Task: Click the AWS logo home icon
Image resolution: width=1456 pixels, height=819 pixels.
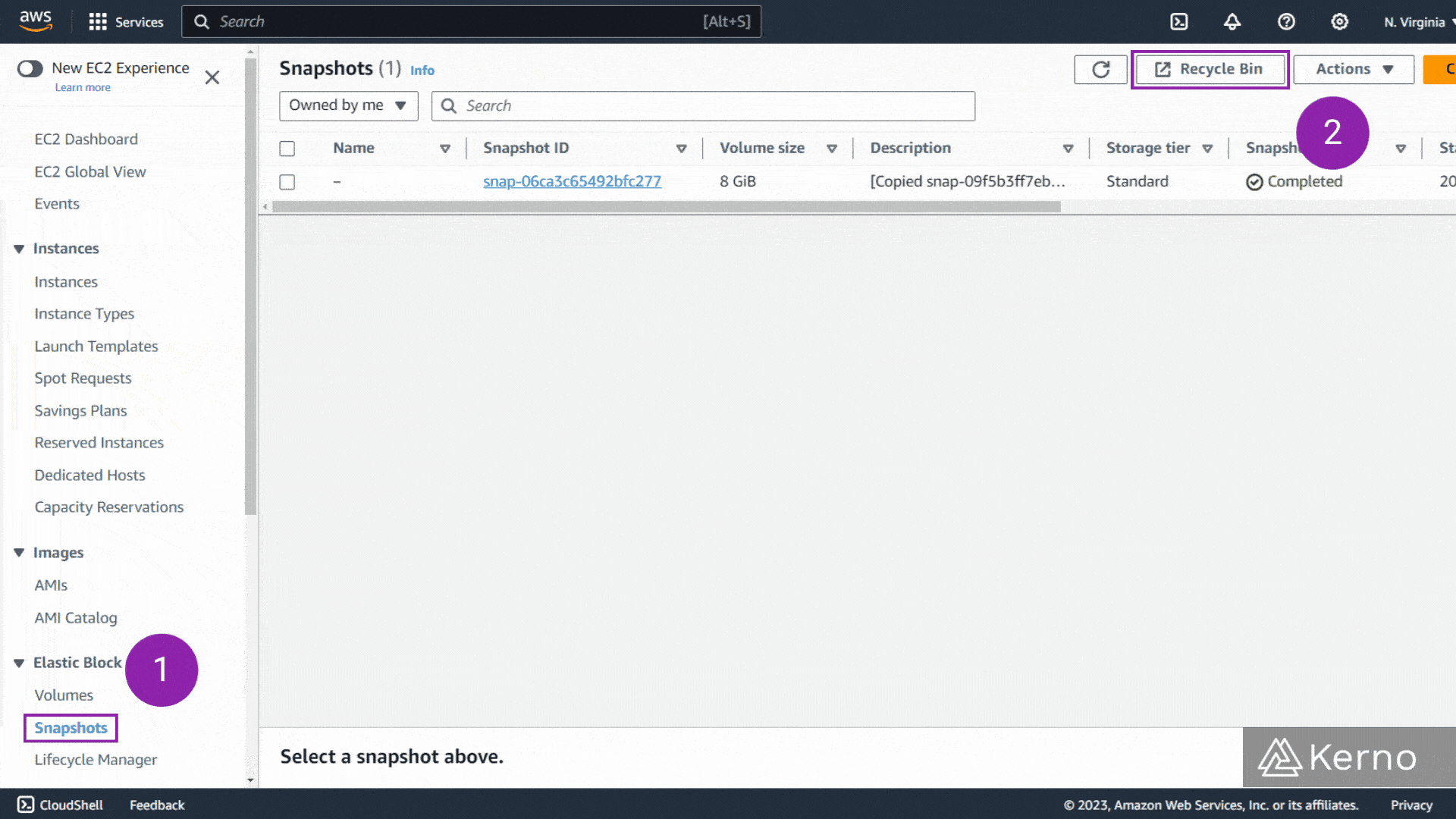Action: click(x=36, y=20)
